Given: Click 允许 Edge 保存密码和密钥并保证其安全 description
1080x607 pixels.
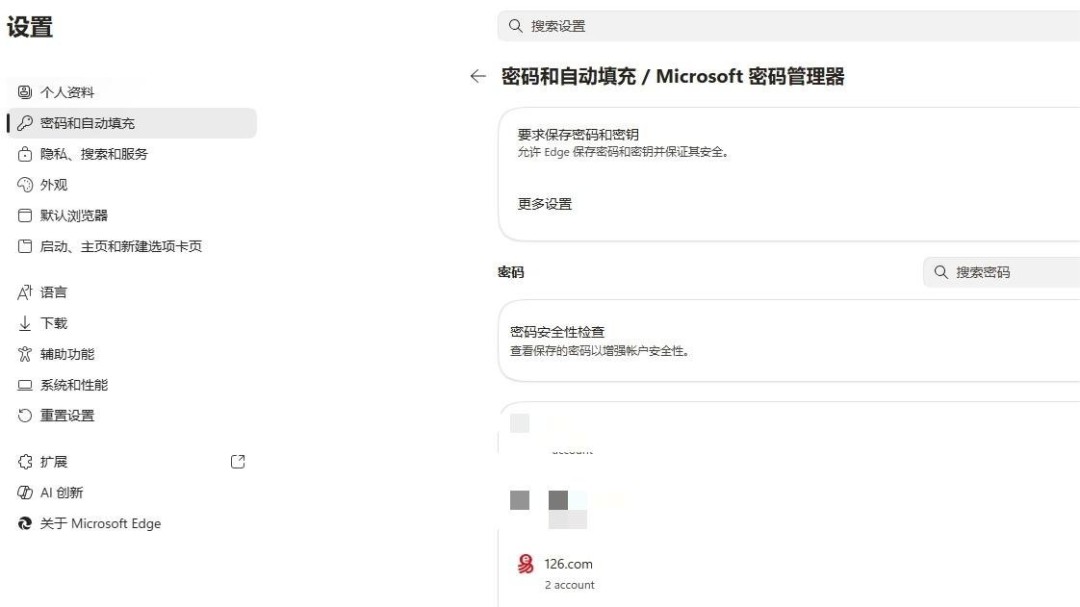Looking at the screenshot, I should pyautogui.click(x=623, y=152).
